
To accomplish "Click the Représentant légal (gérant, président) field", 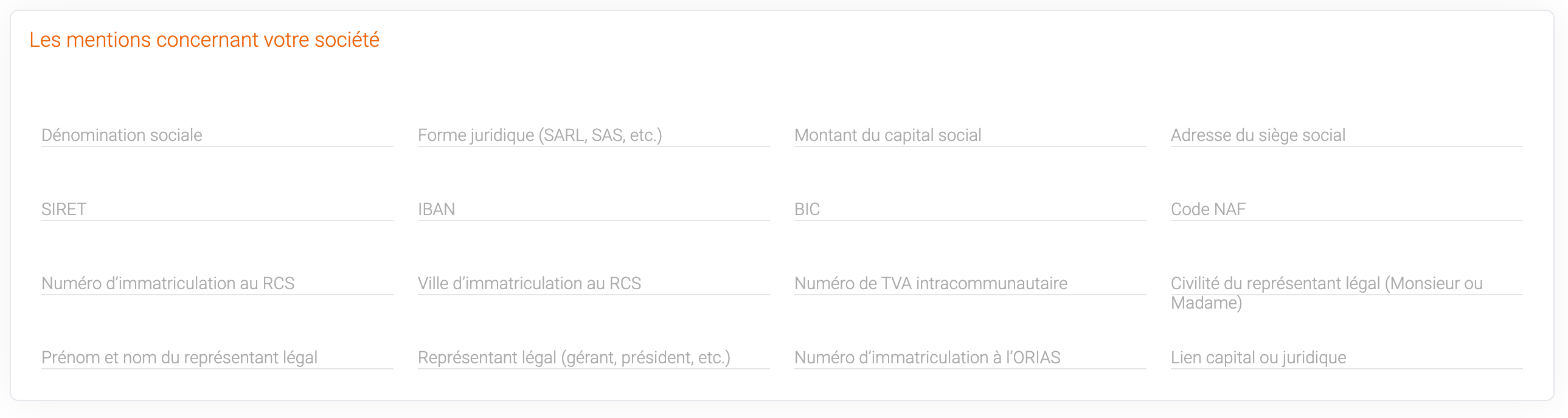I will click(593, 358).
